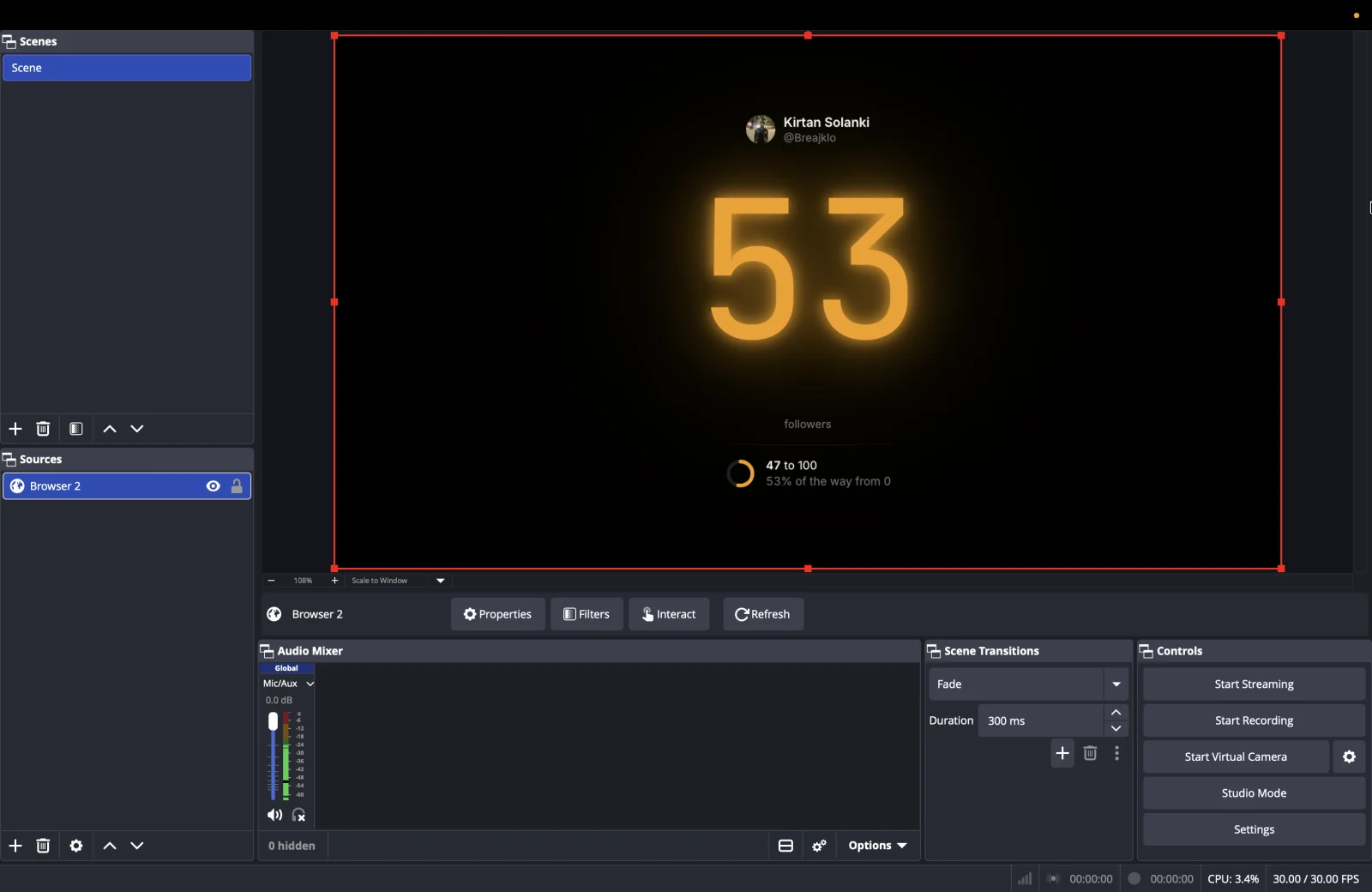Screen dimensions: 1372x892
Task: Click the preview's circular progress ring
Action: pos(740,473)
